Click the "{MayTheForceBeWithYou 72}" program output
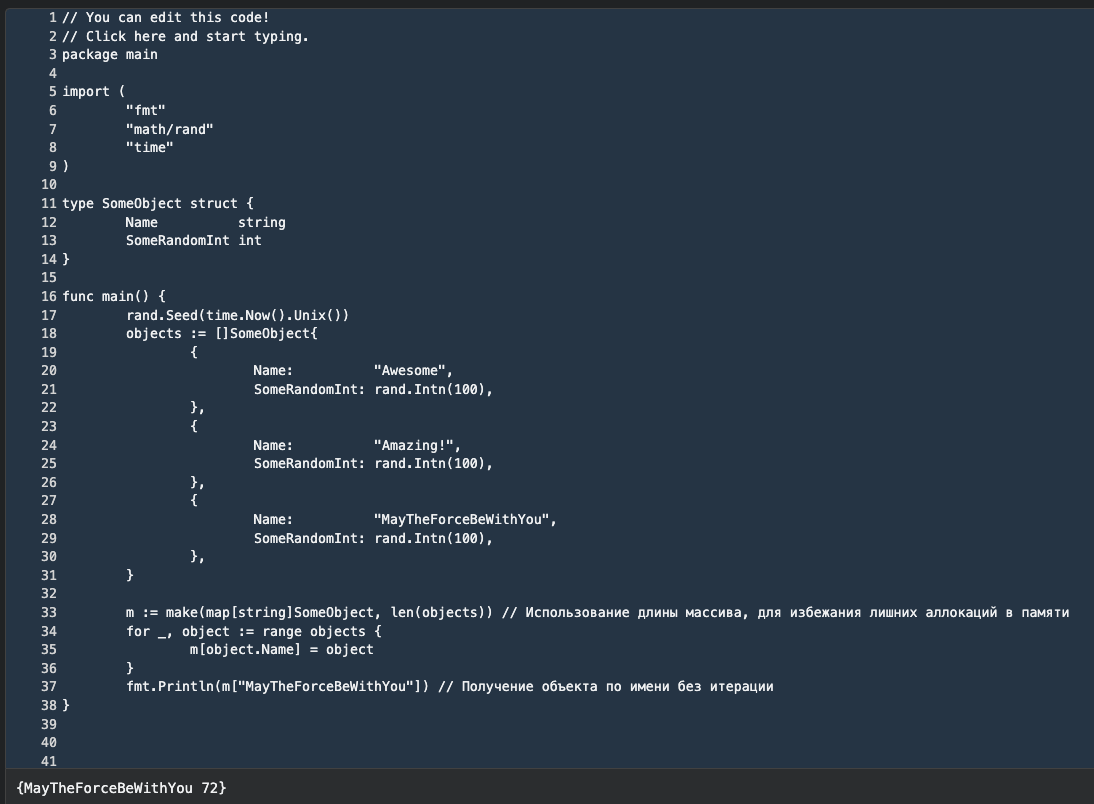 pyautogui.click(x=121, y=788)
